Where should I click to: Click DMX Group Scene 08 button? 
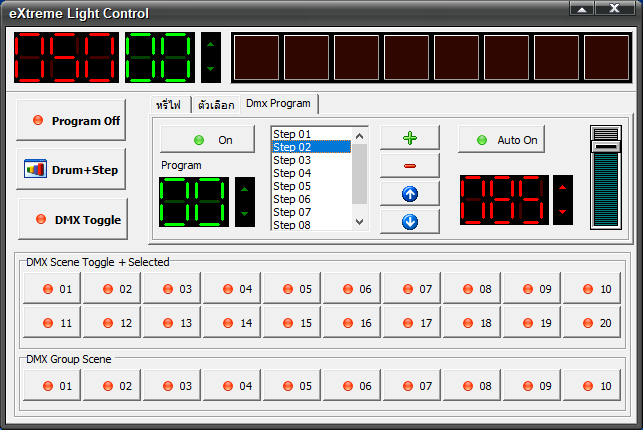pos(472,386)
